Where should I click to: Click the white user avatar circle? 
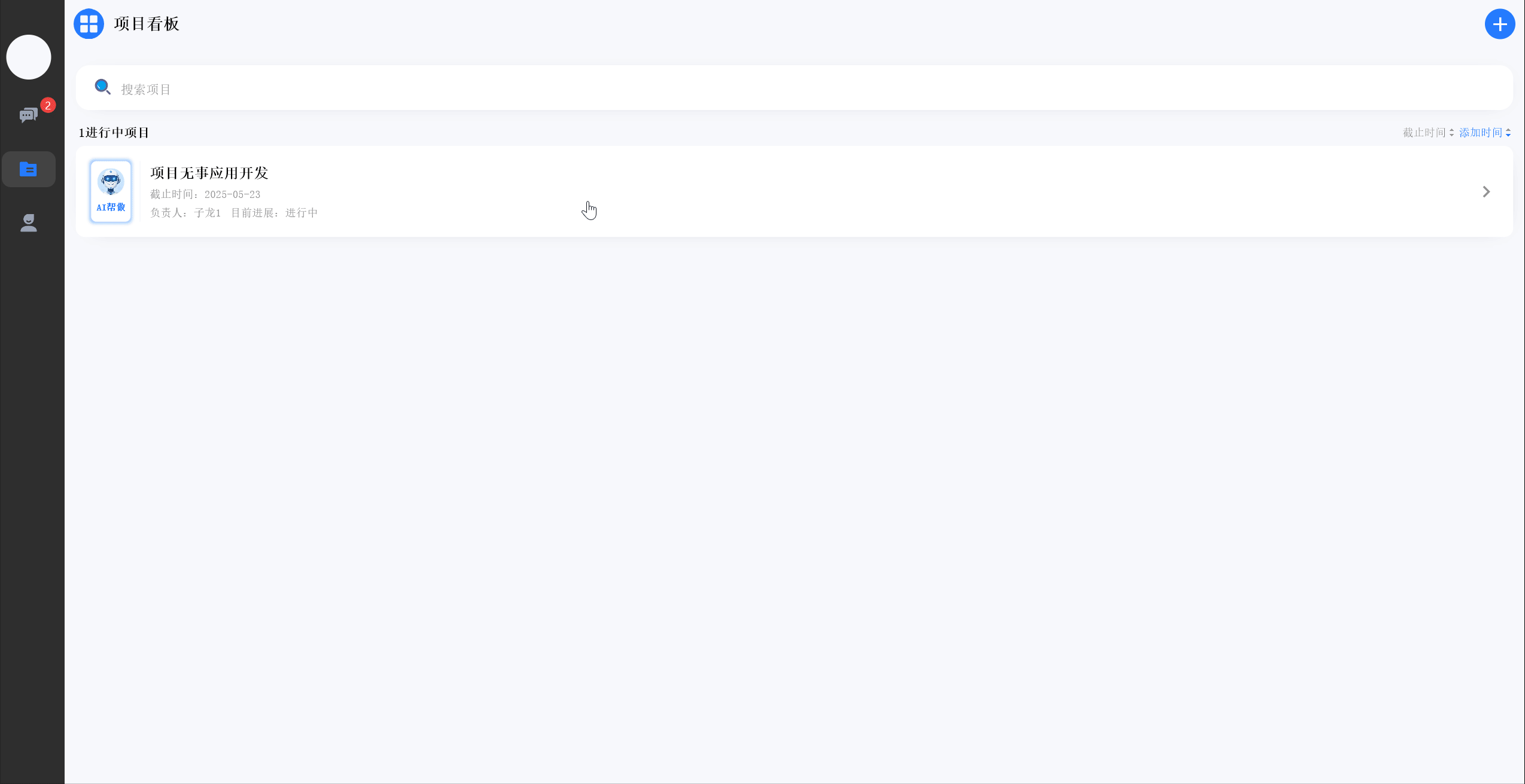click(x=29, y=57)
